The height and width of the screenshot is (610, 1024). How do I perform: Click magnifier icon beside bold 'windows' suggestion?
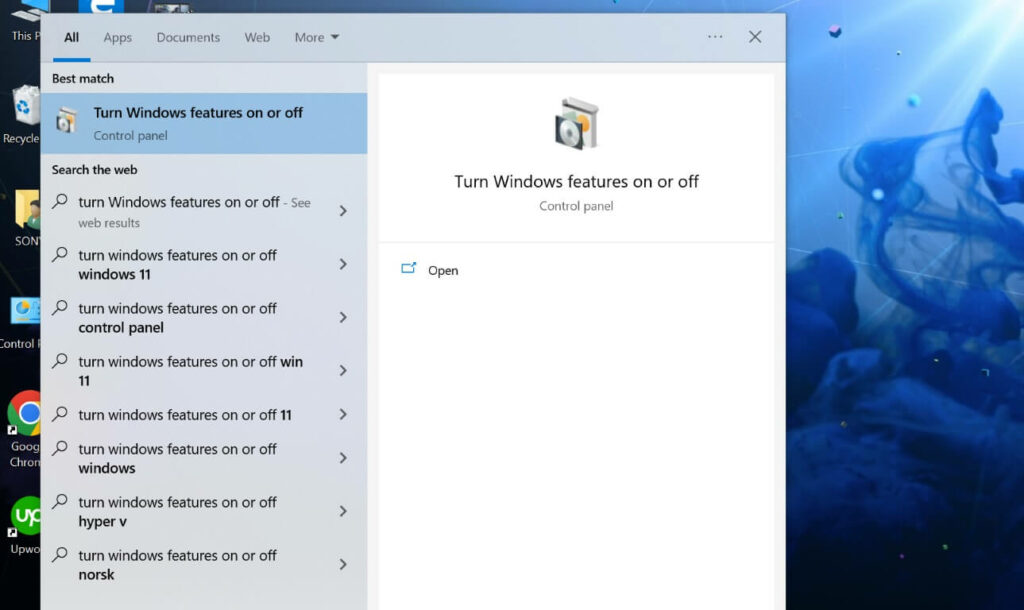pyautogui.click(x=60, y=448)
